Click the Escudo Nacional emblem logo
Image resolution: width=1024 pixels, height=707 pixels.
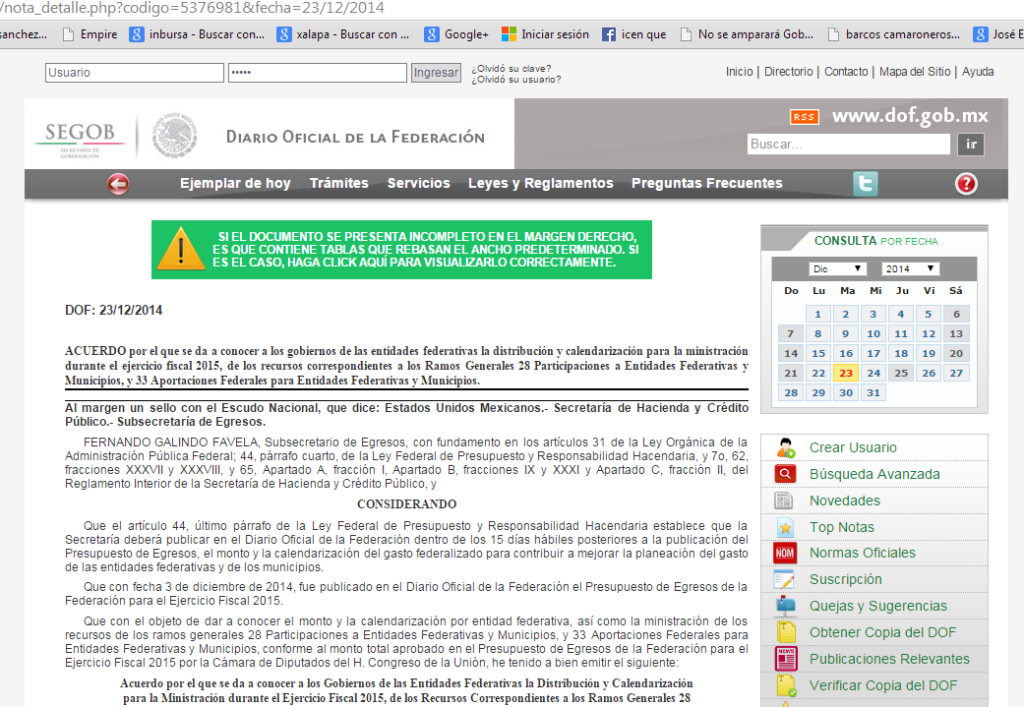coord(174,136)
